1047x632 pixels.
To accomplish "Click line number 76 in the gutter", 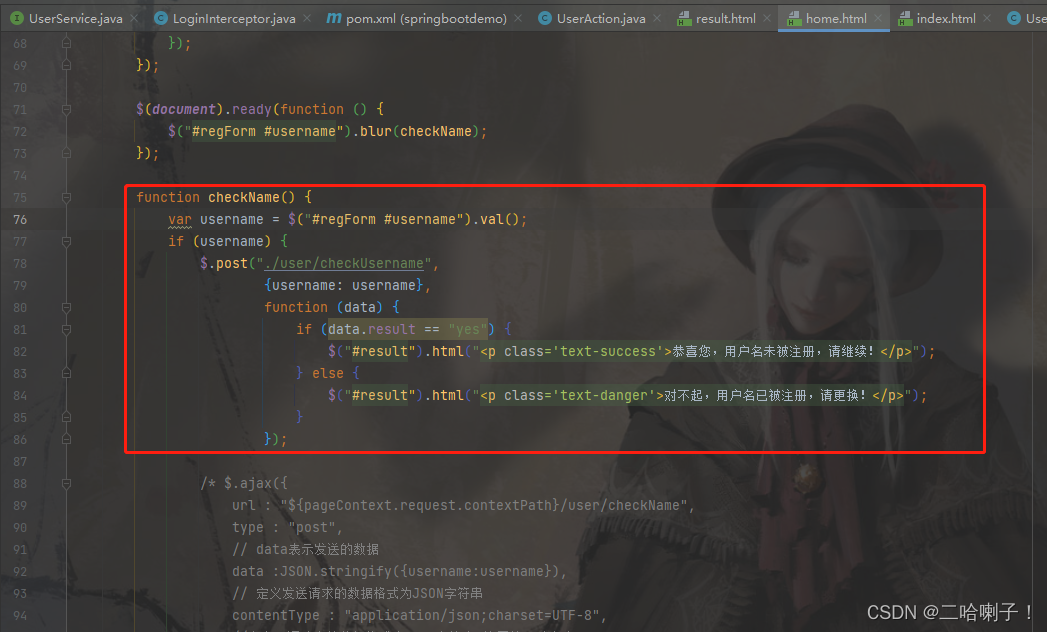I will [20, 219].
